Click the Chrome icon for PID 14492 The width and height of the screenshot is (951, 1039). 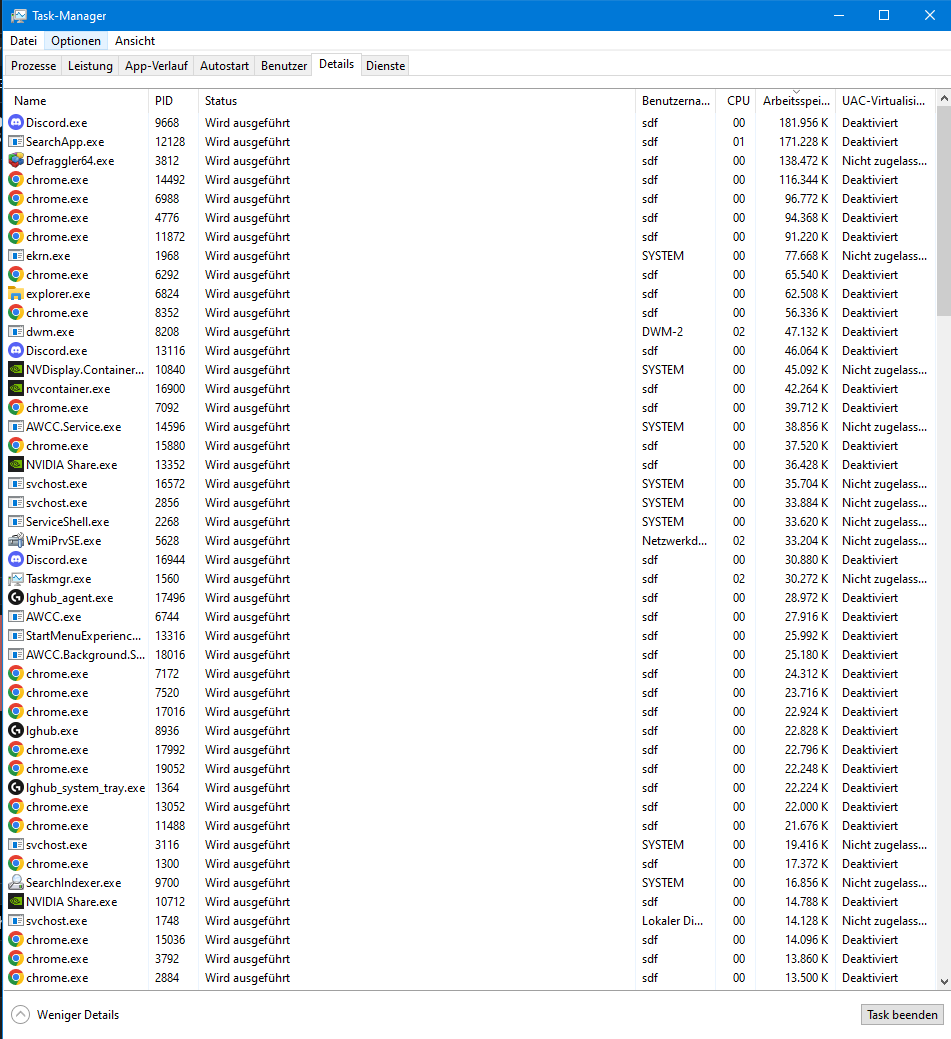pos(16,180)
